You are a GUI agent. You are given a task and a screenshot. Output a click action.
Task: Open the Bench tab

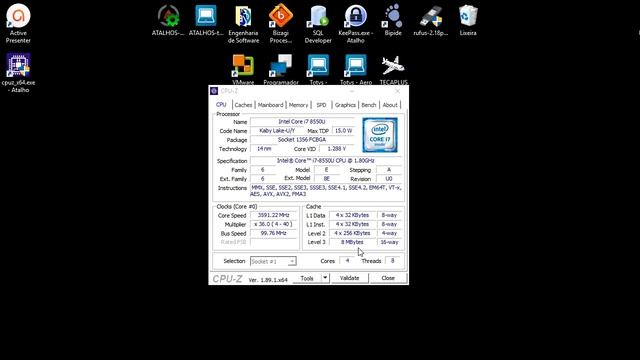pos(369,105)
